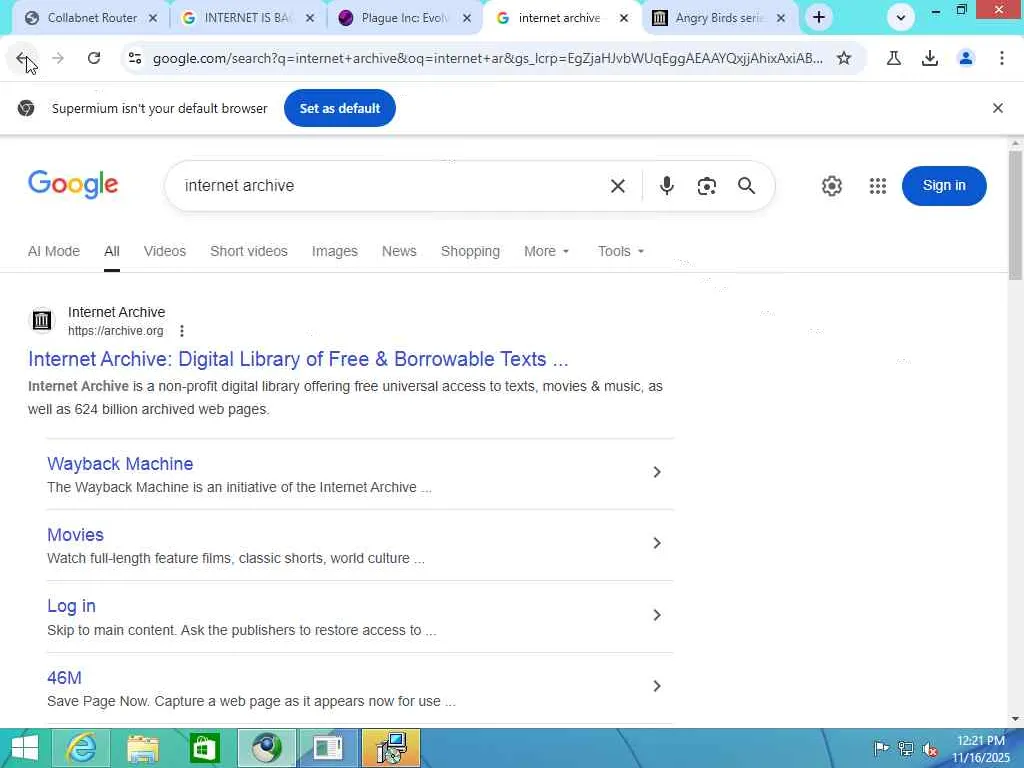Open the Google apps grid

[x=878, y=186]
